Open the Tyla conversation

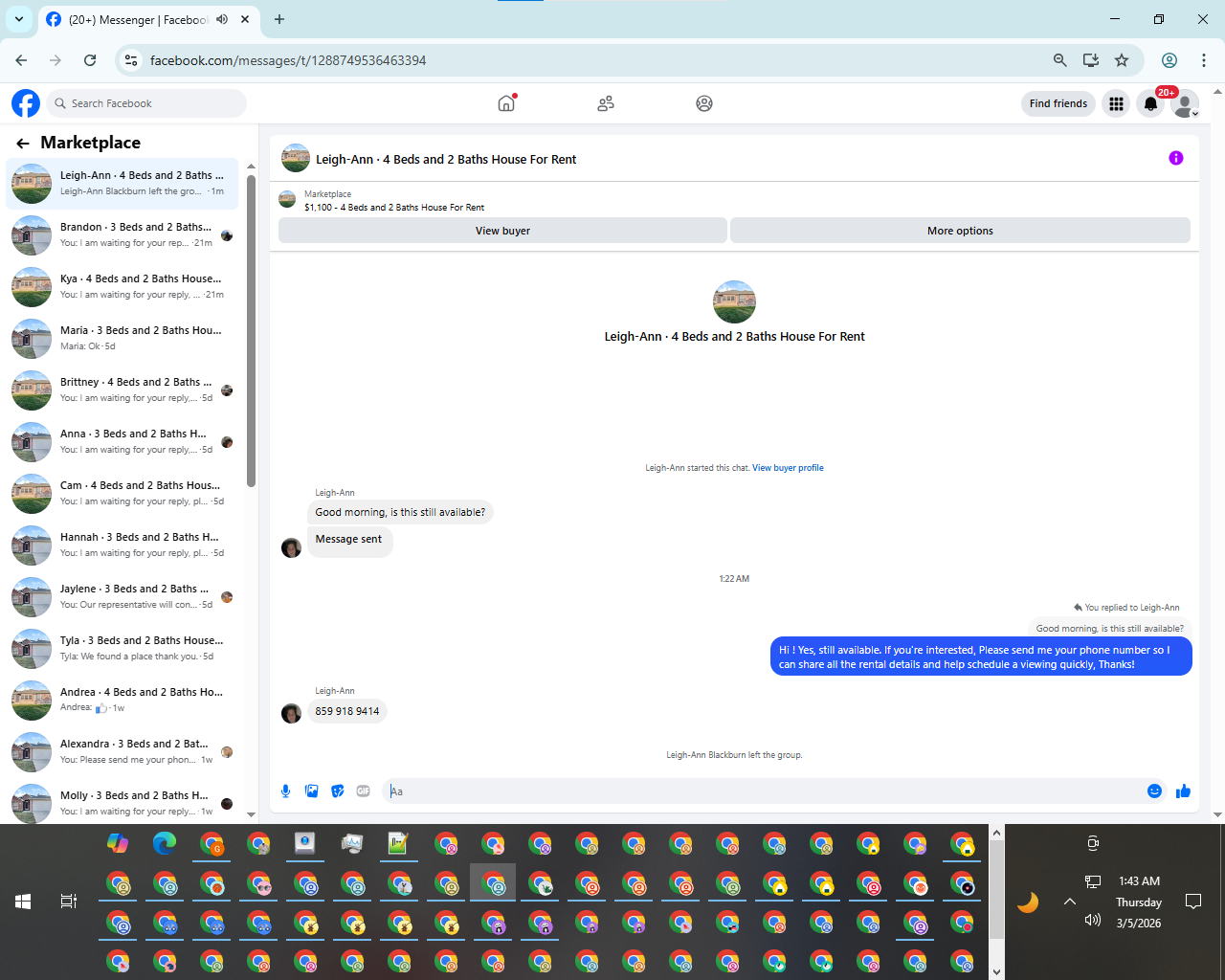[x=122, y=648]
